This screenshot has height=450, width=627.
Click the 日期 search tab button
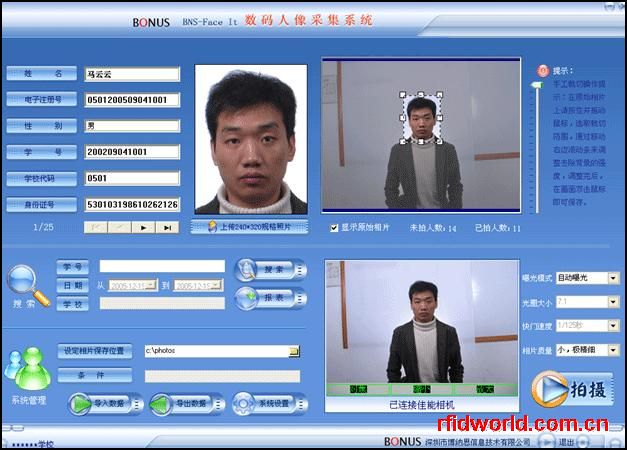point(72,285)
